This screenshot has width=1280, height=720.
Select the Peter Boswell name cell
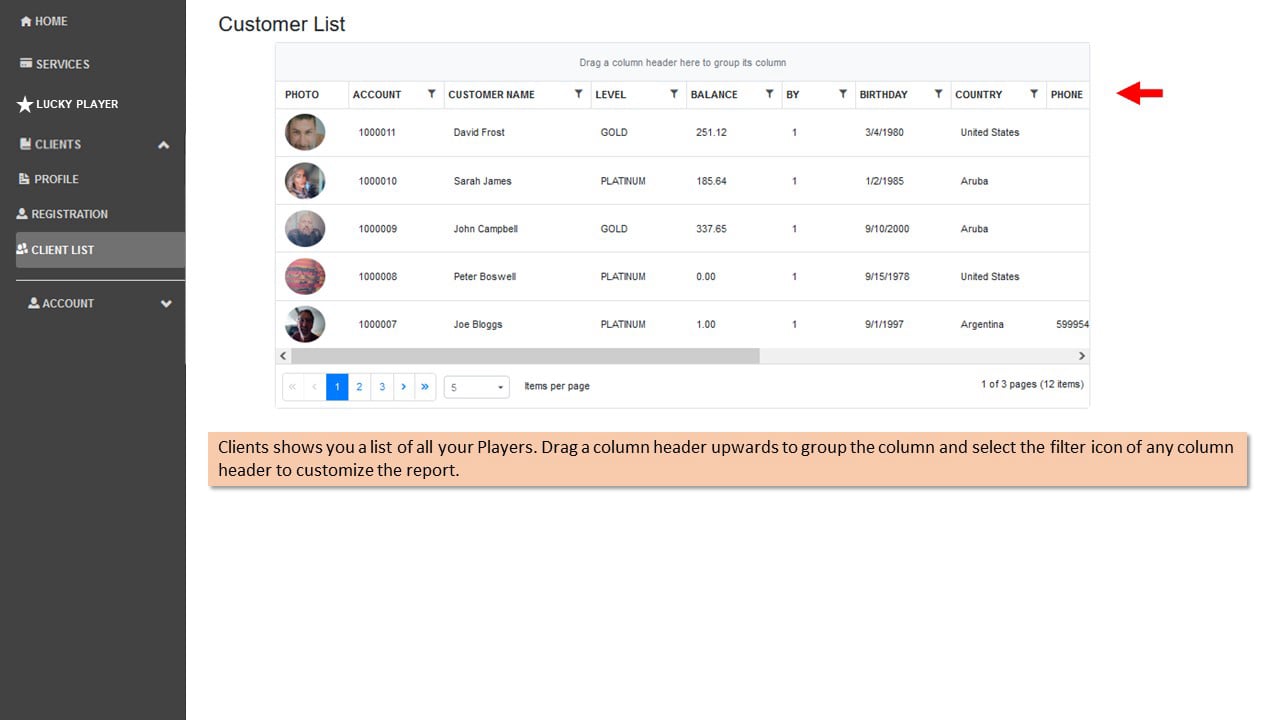(485, 277)
